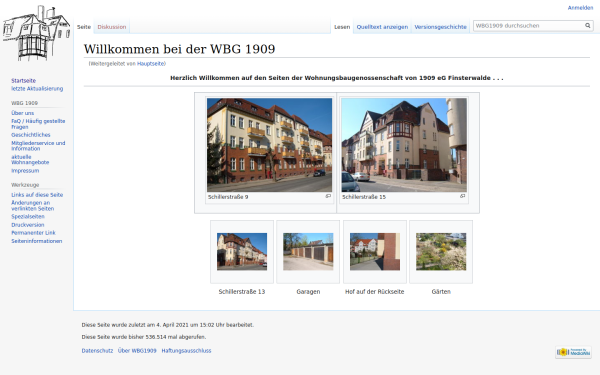Follow the Hauptseite redirect link
The image size is (600, 375).
[150, 64]
